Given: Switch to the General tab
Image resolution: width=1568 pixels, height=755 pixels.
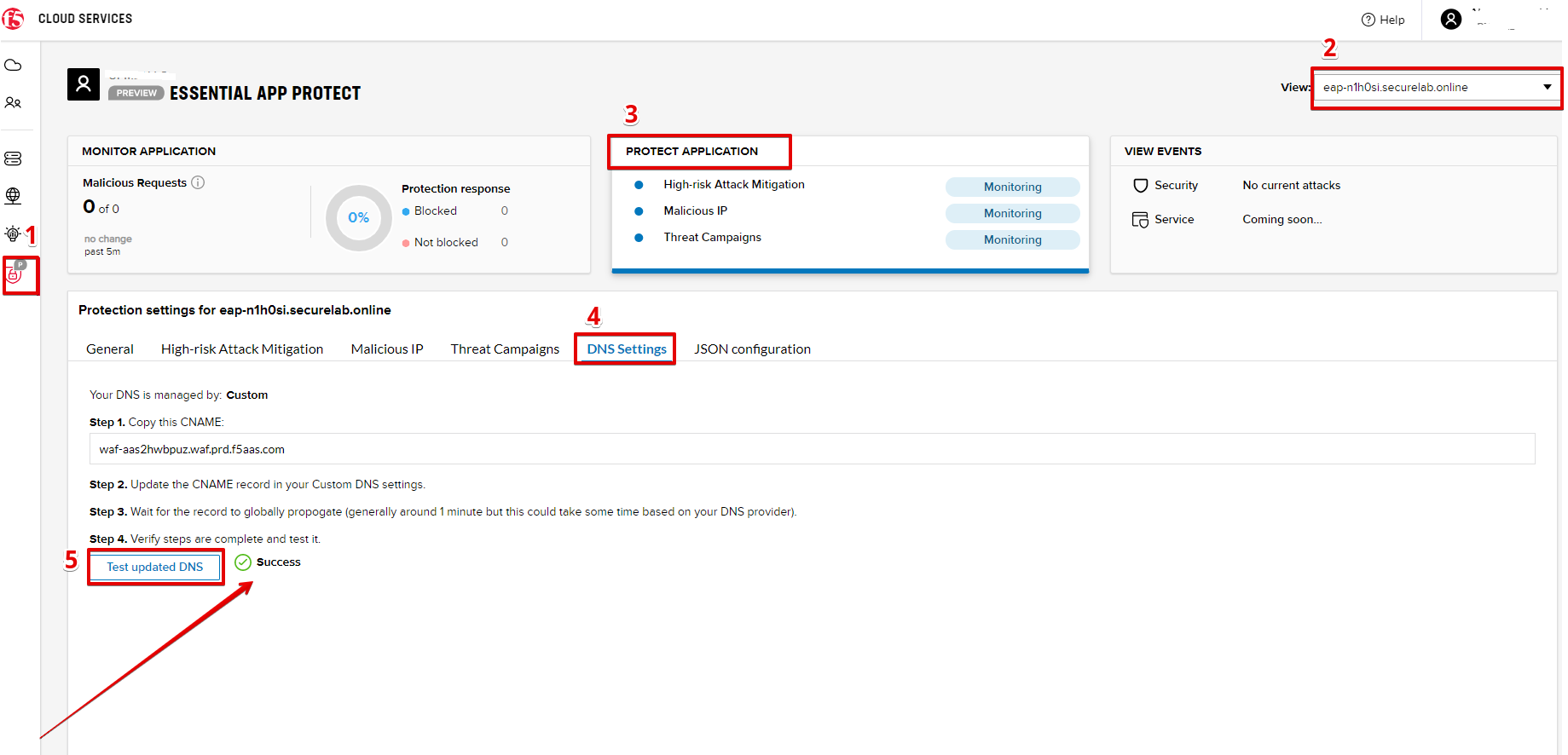Looking at the screenshot, I should pyautogui.click(x=110, y=349).
